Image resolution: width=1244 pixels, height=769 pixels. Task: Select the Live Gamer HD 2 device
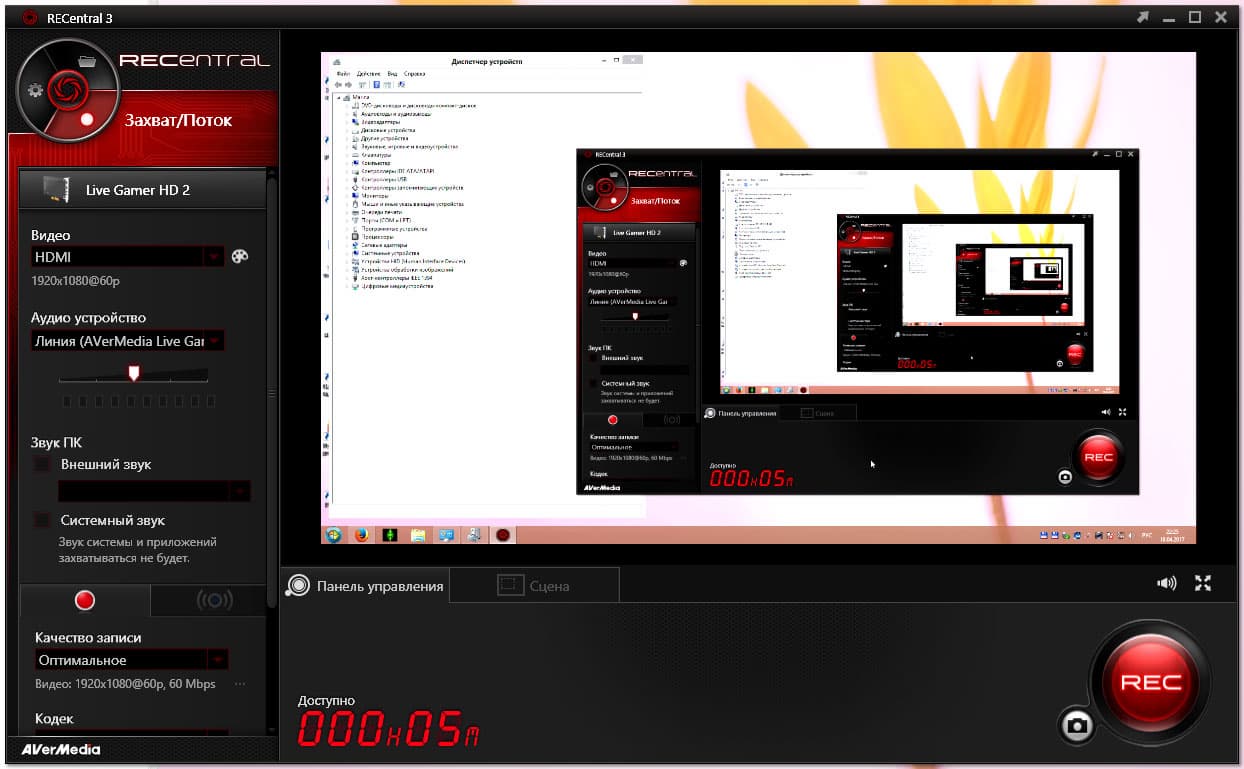click(x=142, y=189)
